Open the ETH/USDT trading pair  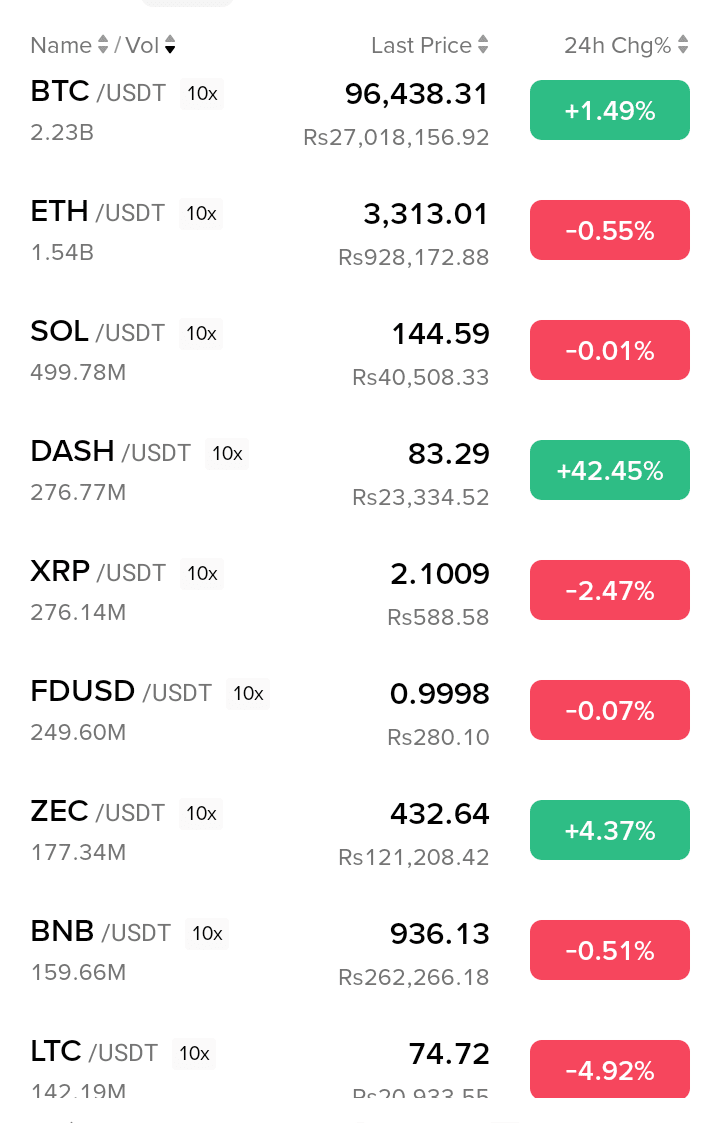click(x=97, y=213)
